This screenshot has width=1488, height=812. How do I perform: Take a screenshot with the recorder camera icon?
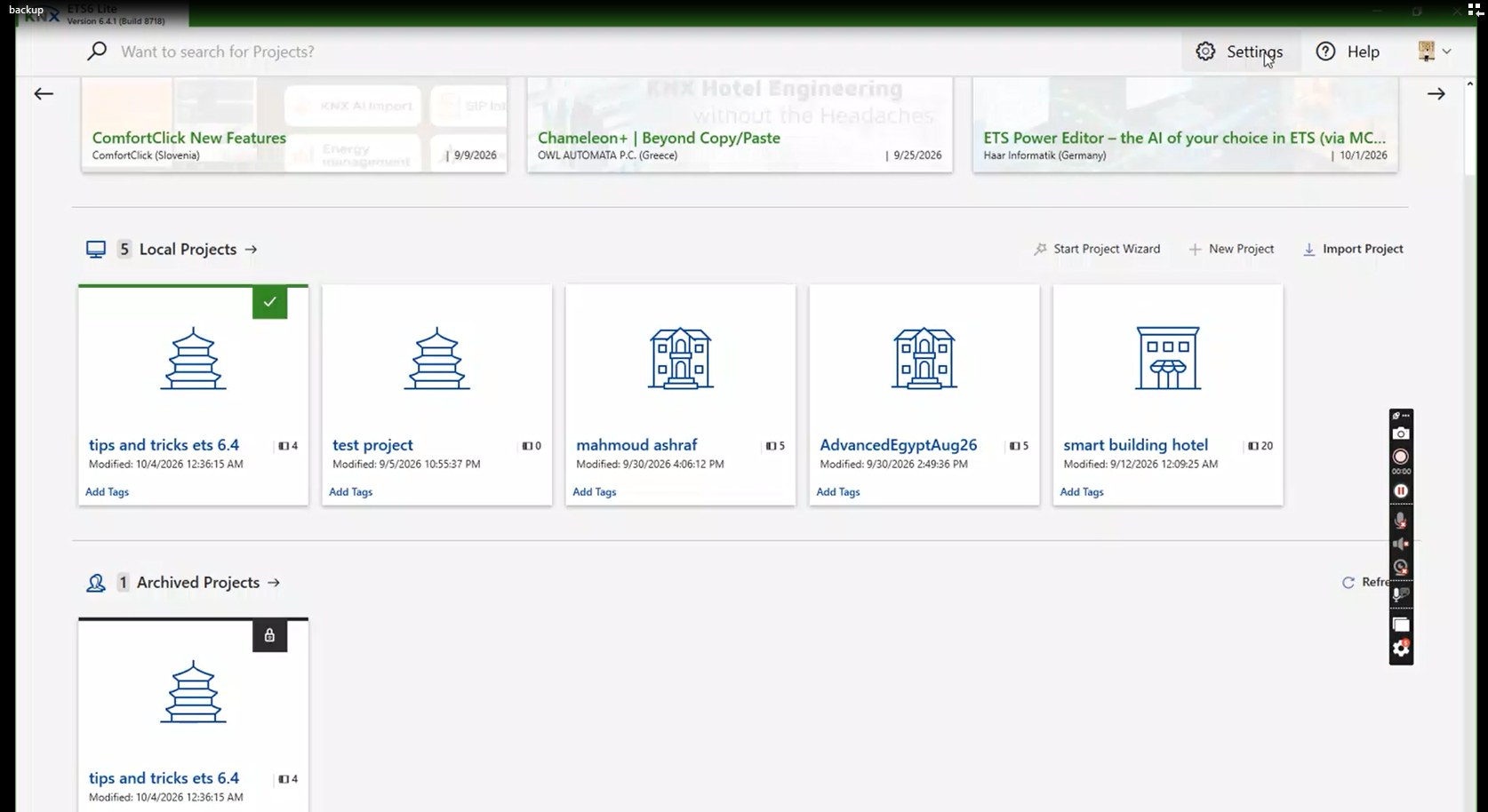click(1401, 434)
